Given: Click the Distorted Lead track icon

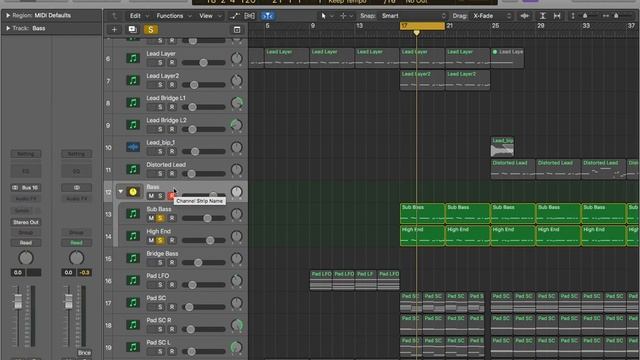Looking at the screenshot, I should click(x=133, y=169).
